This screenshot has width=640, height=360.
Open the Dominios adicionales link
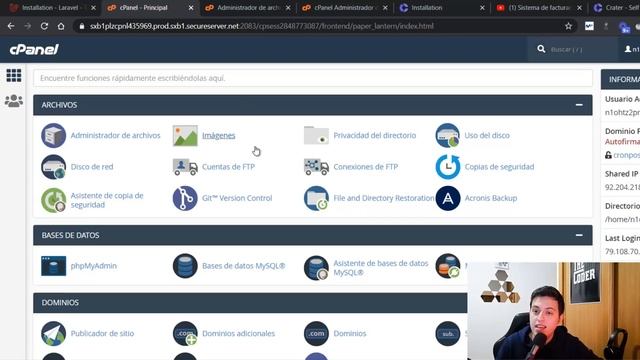(x=238, y=333)
